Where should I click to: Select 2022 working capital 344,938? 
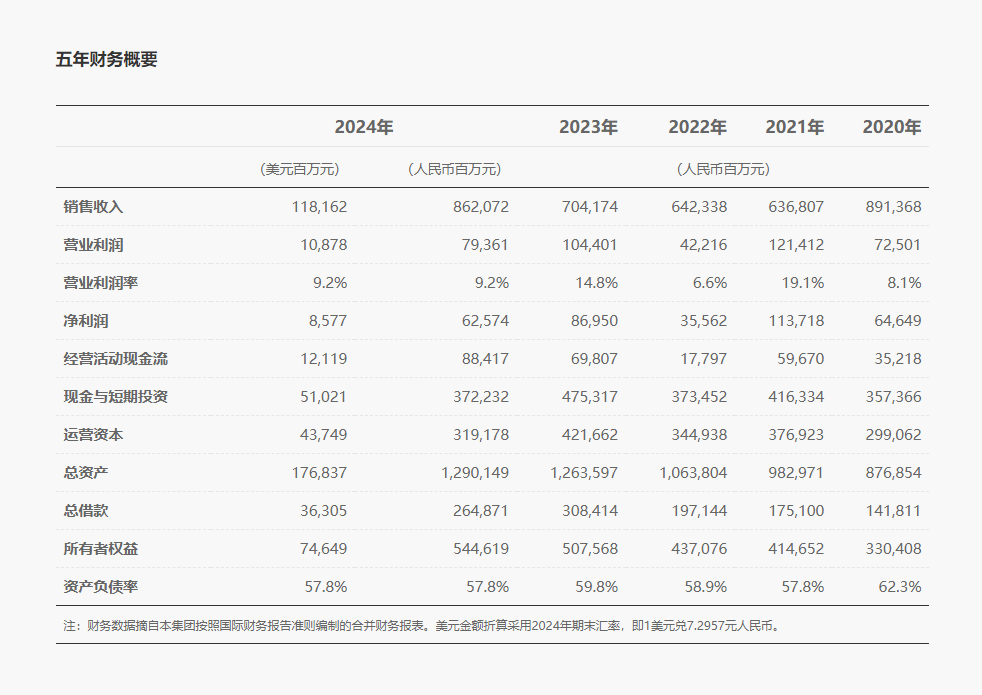(699, 435)
